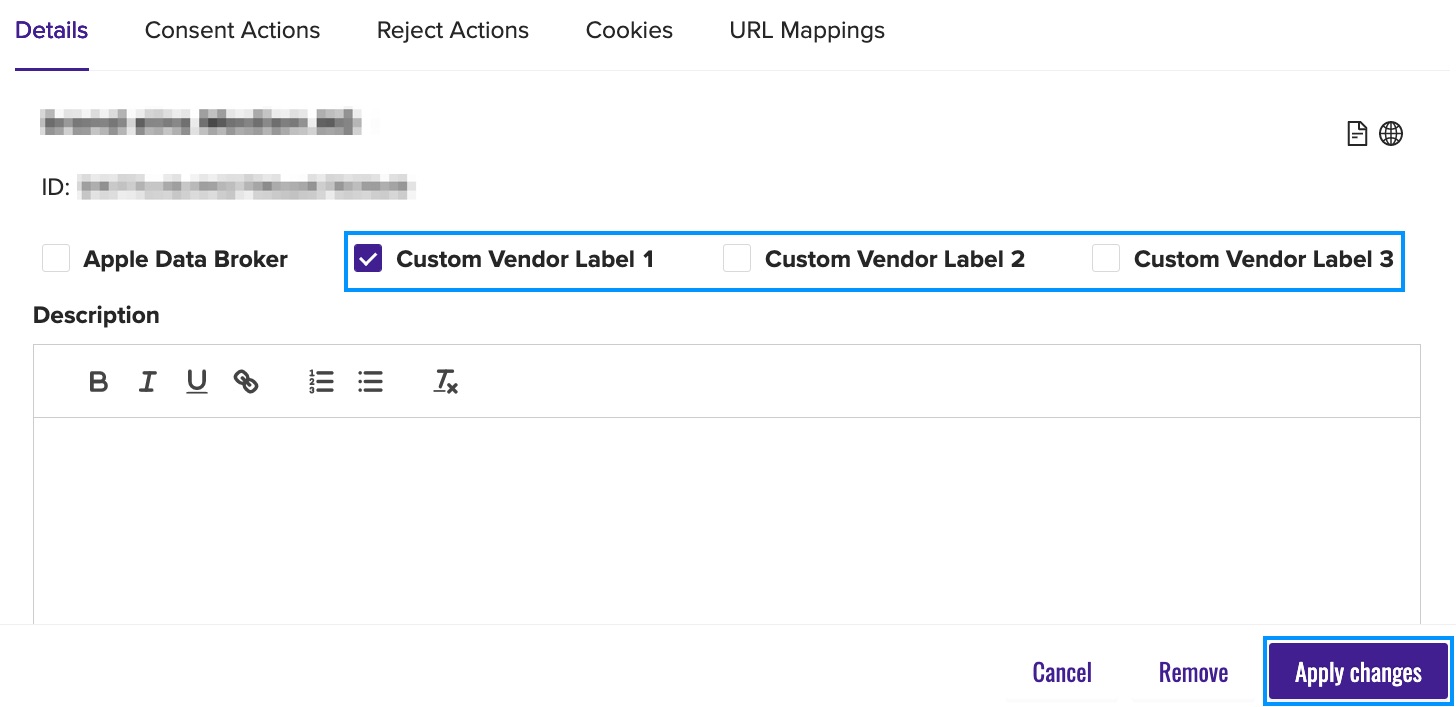Enable the Apple Data Broker checkbox
The image size is (1456, 707).
(x=56, y=259)
